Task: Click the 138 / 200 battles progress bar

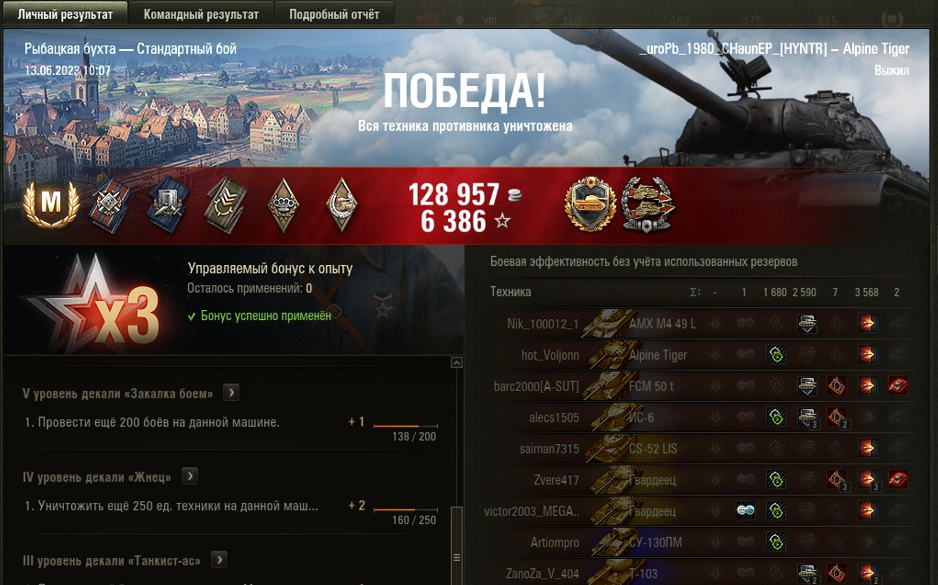Action: pos(406,426)
